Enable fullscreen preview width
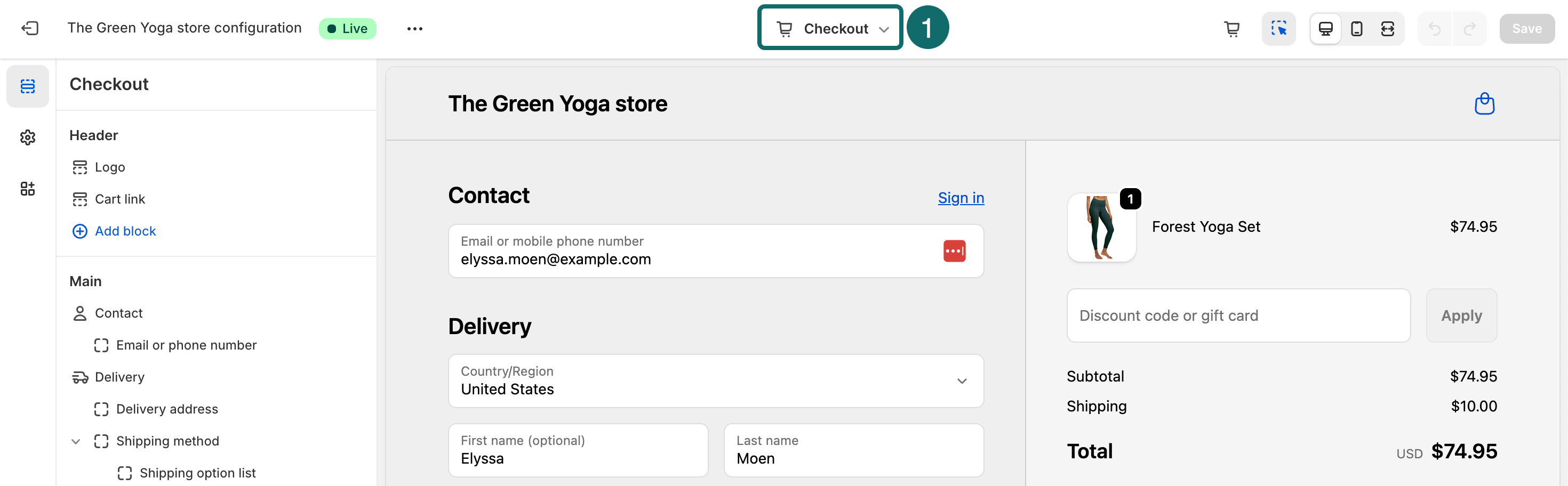The height and width of the screenshot is (486, 1568). coord(1387,29)
